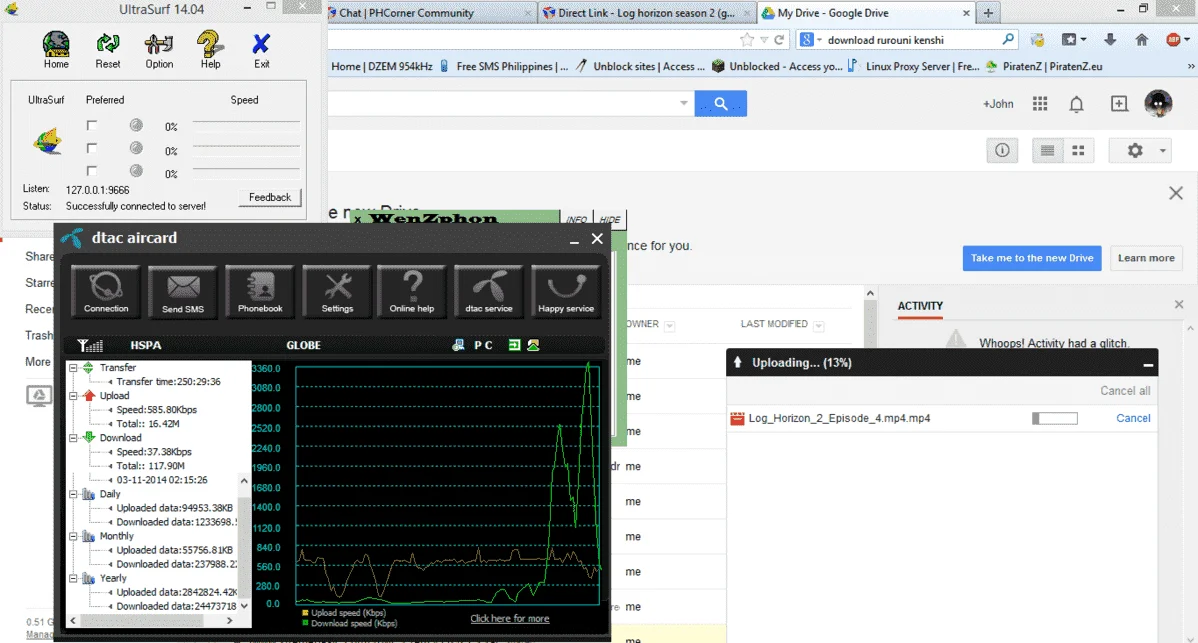Click the Happy service icon

click(x=565, y=291)
